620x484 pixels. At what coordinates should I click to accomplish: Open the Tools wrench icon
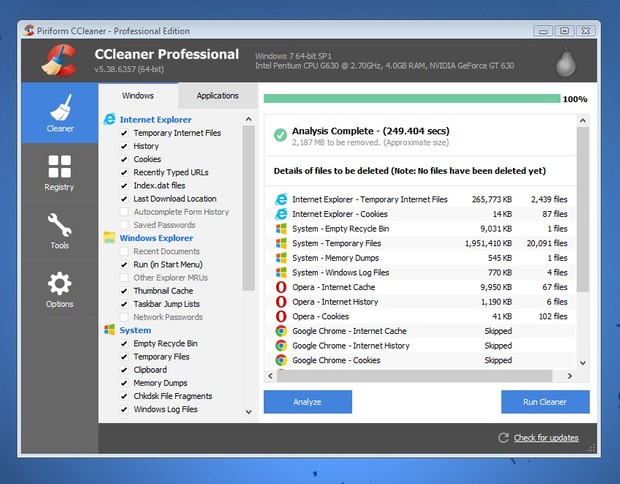coord(60,225)
